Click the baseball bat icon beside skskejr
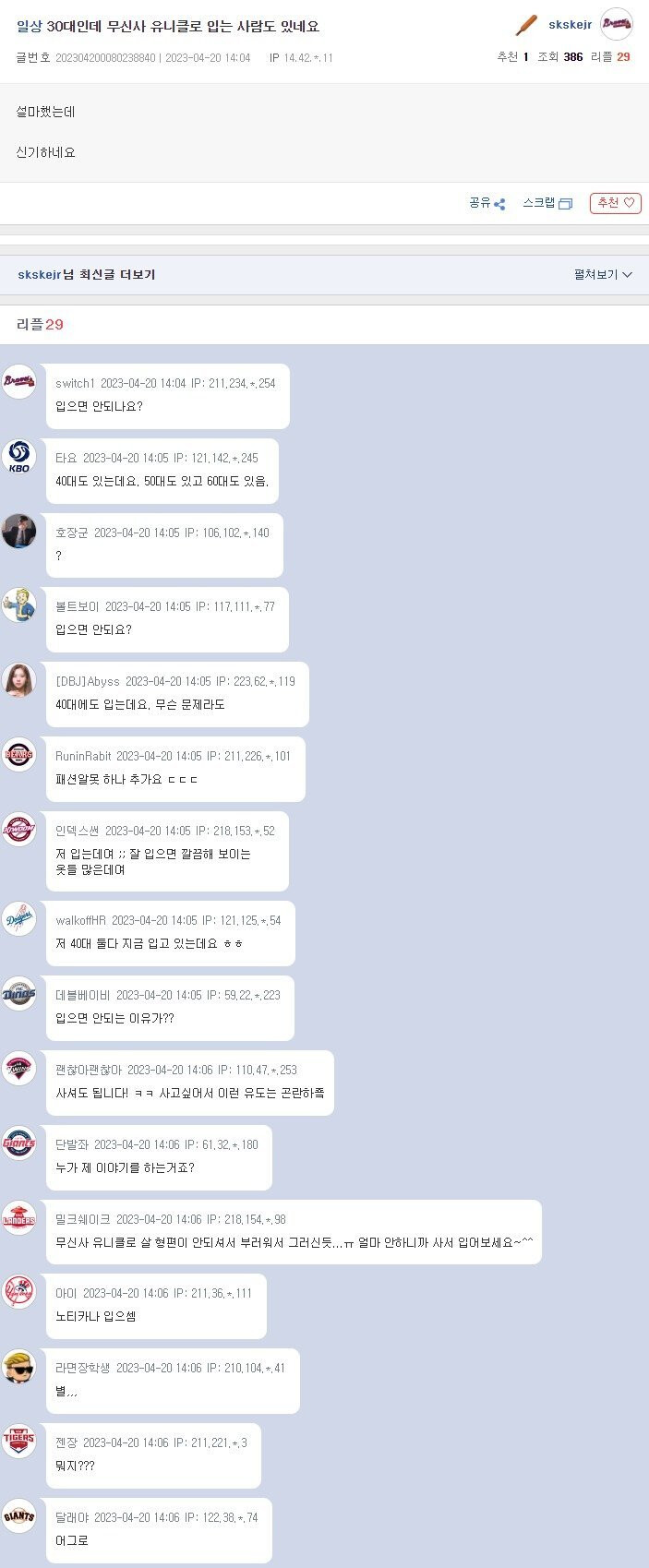Screen dimensions: 649x1568 526,25
